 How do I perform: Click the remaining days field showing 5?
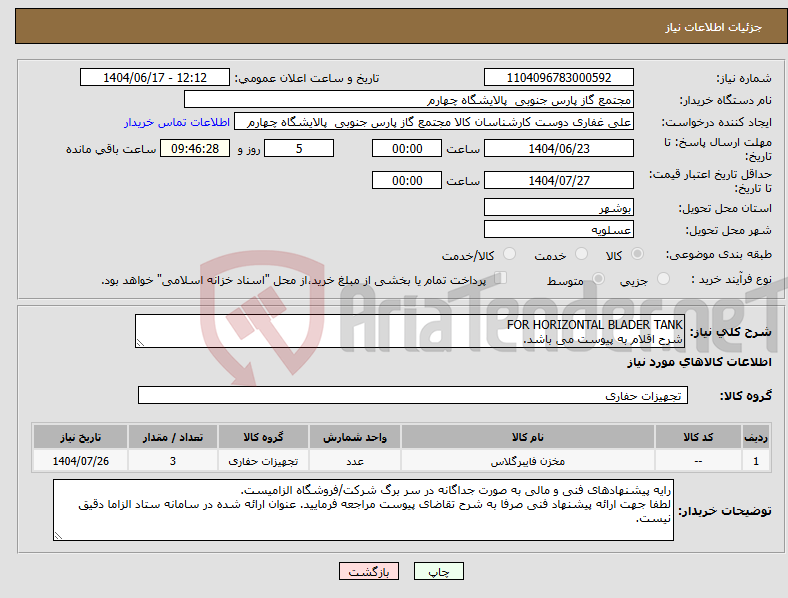point(299,149)
